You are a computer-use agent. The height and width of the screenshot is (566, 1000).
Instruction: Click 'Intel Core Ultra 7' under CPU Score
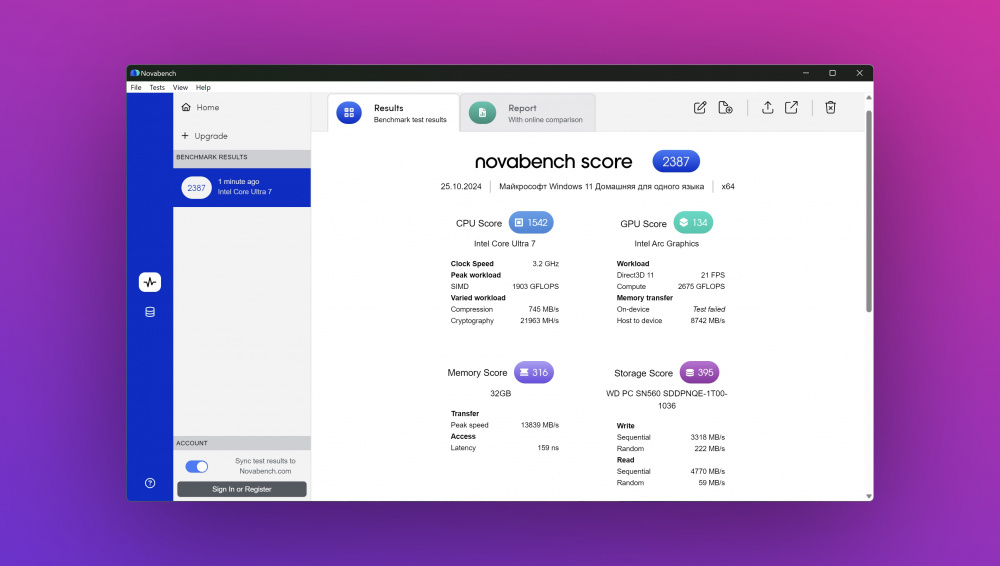pos(504,244)
